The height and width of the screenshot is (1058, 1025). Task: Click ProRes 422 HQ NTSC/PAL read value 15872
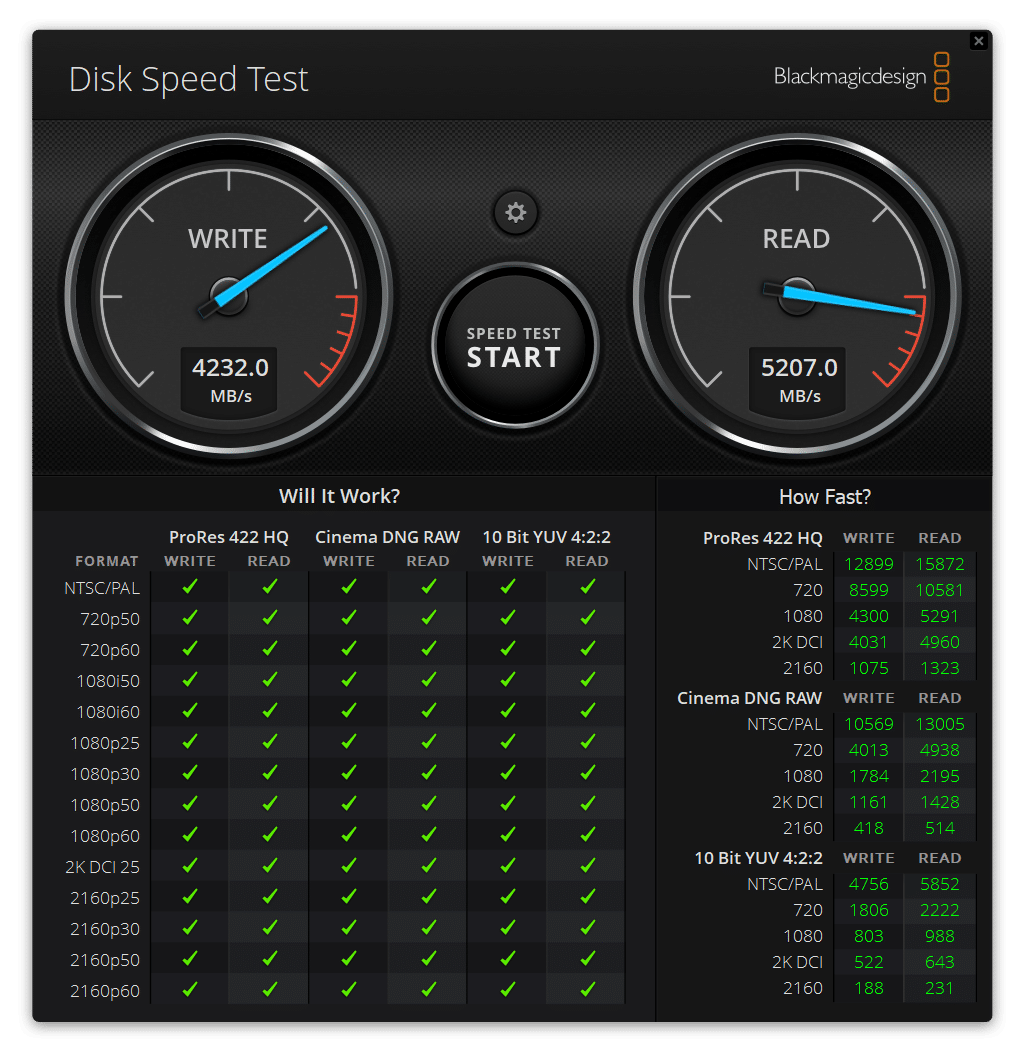939,564
